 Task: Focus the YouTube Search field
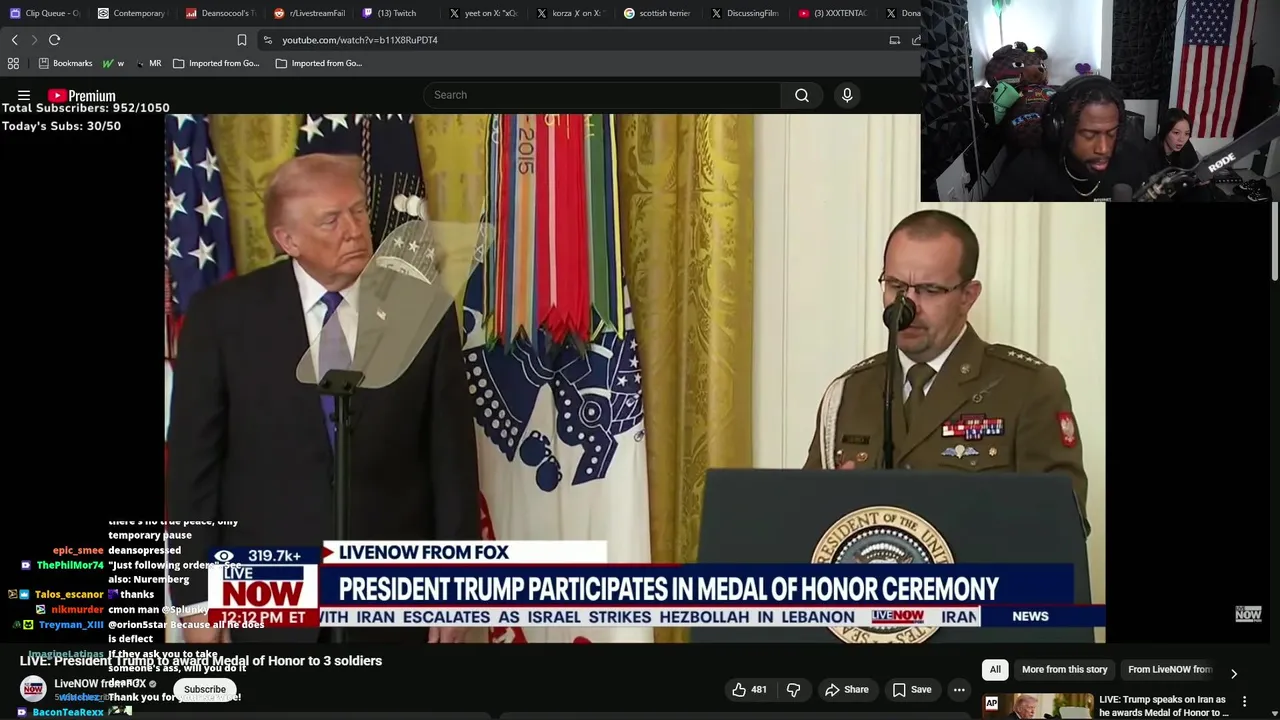[x=602, y=95]
